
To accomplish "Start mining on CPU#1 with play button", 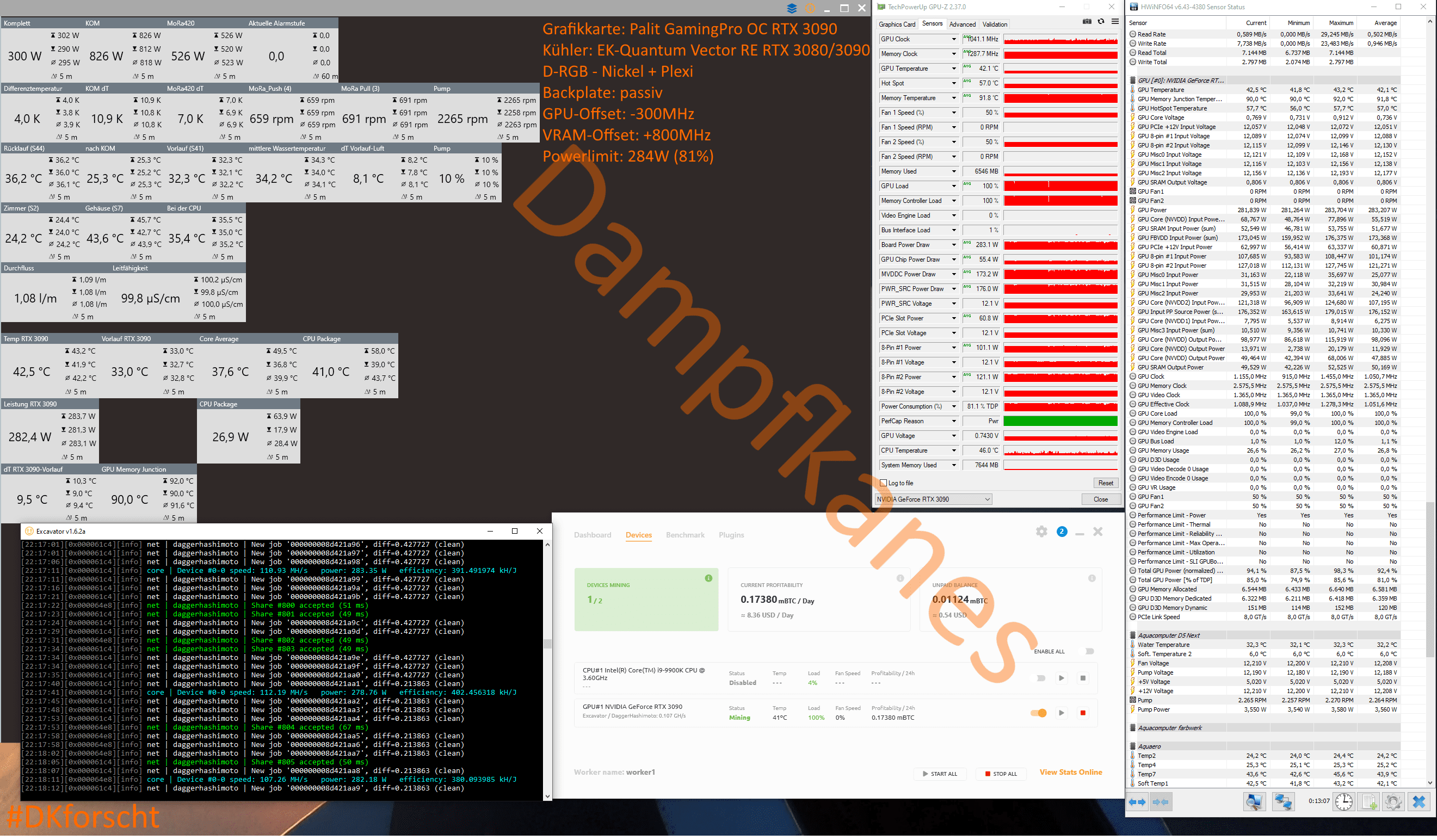I will point(1061,678).
